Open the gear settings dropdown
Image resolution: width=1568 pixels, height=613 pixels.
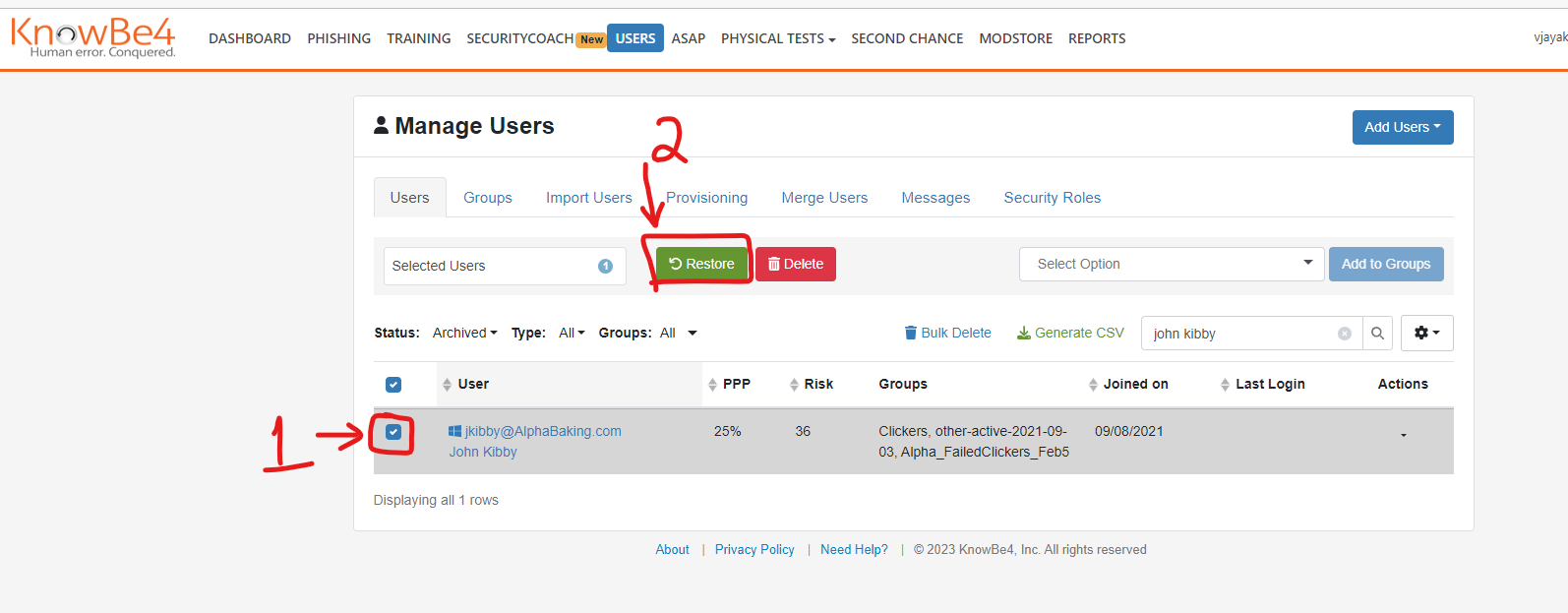coord(1426,333)
